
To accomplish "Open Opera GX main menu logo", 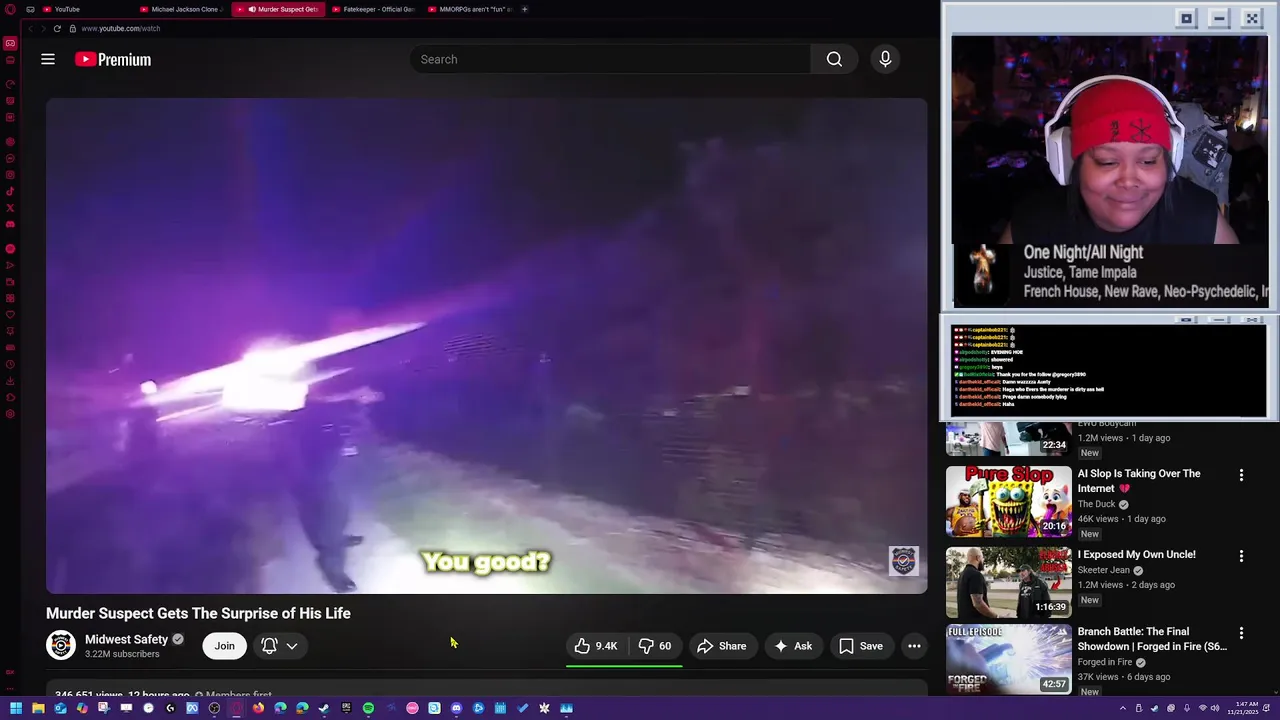I will pyautogui.click(x=10, y=9).
